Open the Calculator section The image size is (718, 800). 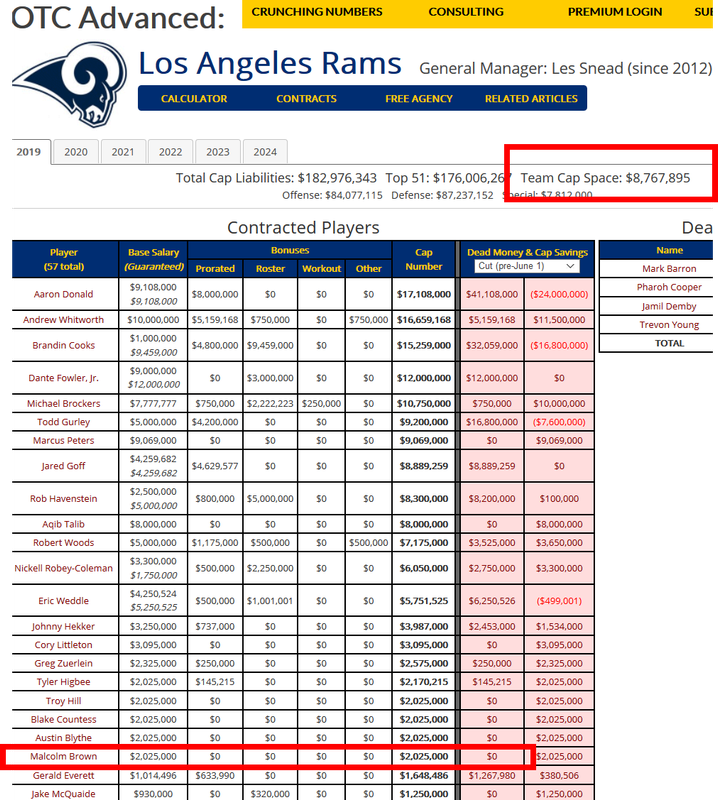click(x=194, y=98)
